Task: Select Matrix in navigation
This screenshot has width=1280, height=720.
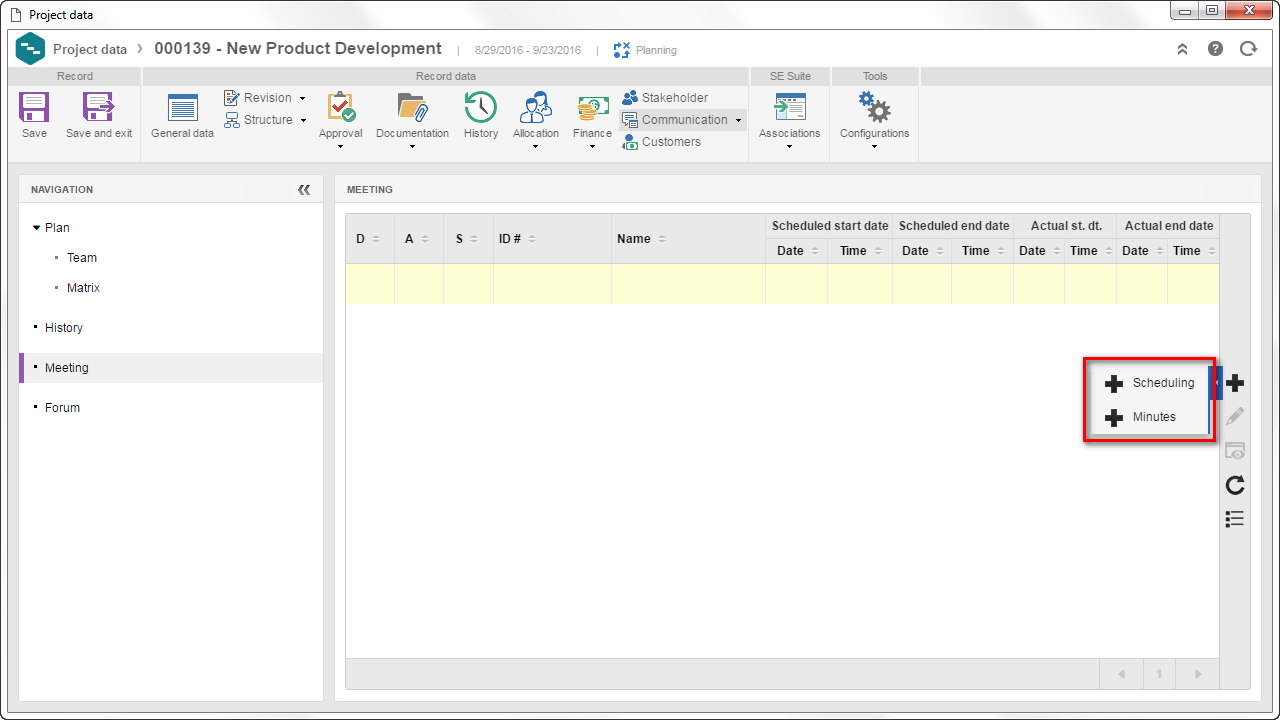Action: 83,288
